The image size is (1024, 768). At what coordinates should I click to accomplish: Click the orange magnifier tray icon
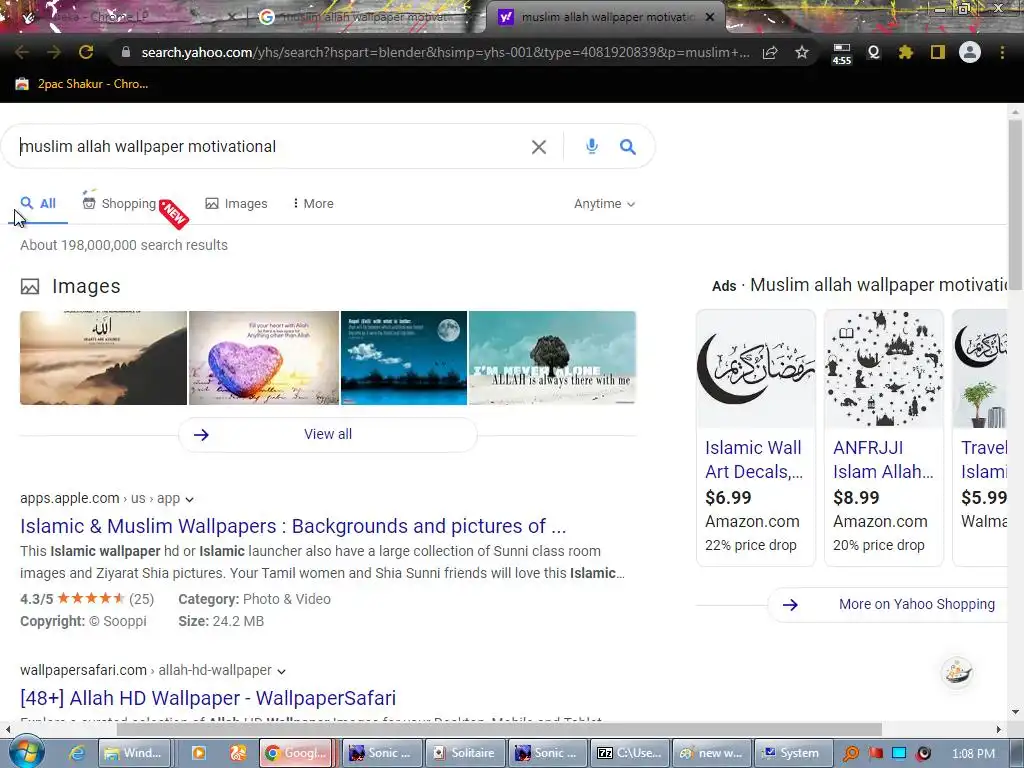[851, 754]
